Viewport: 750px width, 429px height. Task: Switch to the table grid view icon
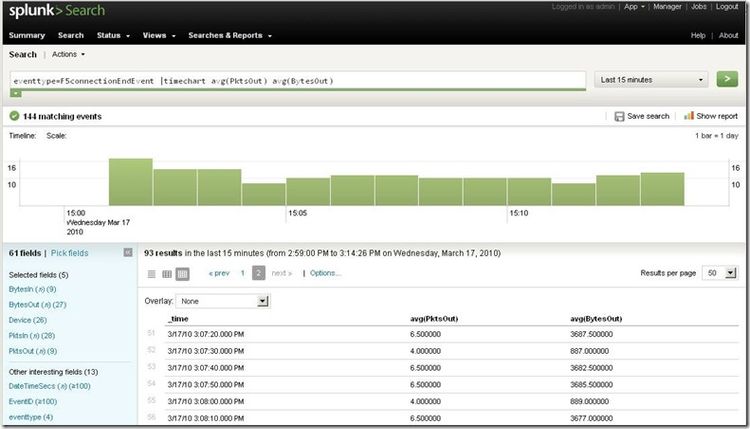click(182, 273)
